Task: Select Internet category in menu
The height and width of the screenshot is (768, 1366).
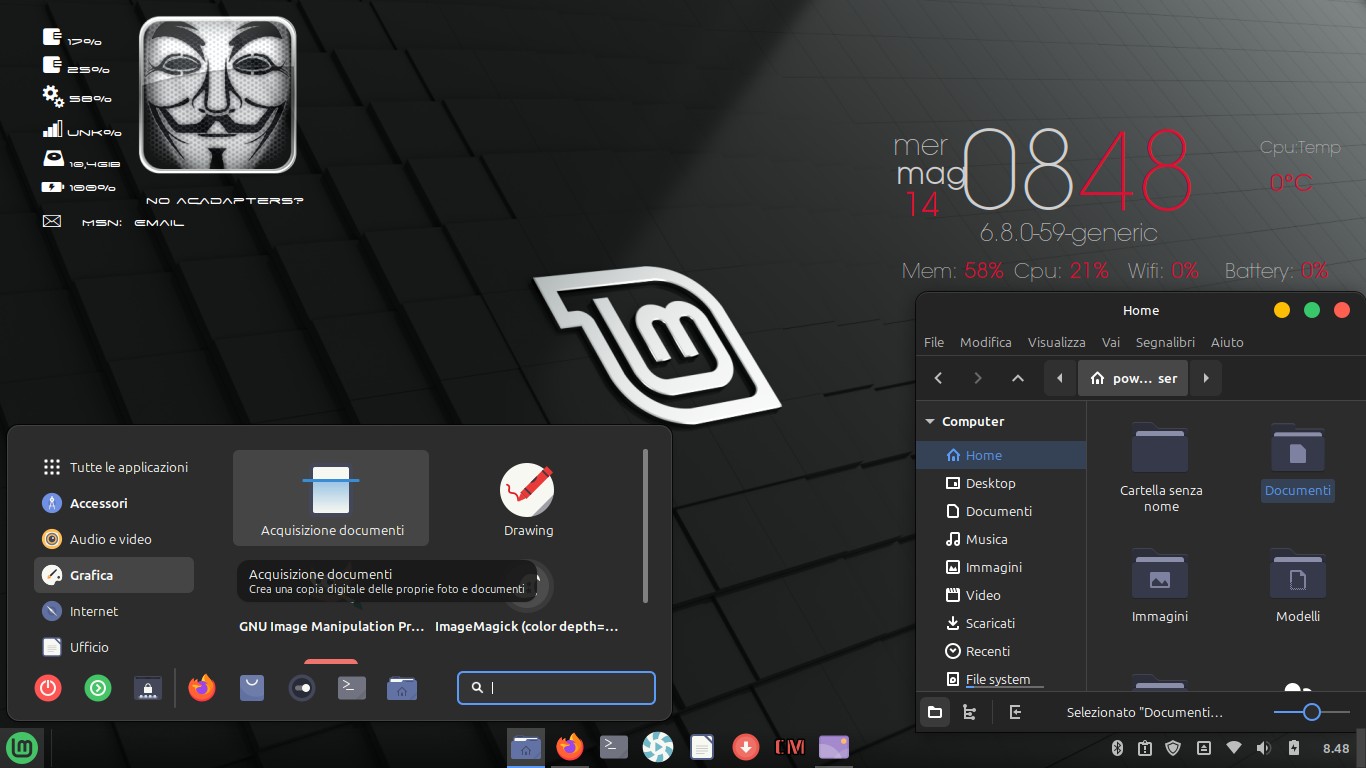Action: coord(114,611)
